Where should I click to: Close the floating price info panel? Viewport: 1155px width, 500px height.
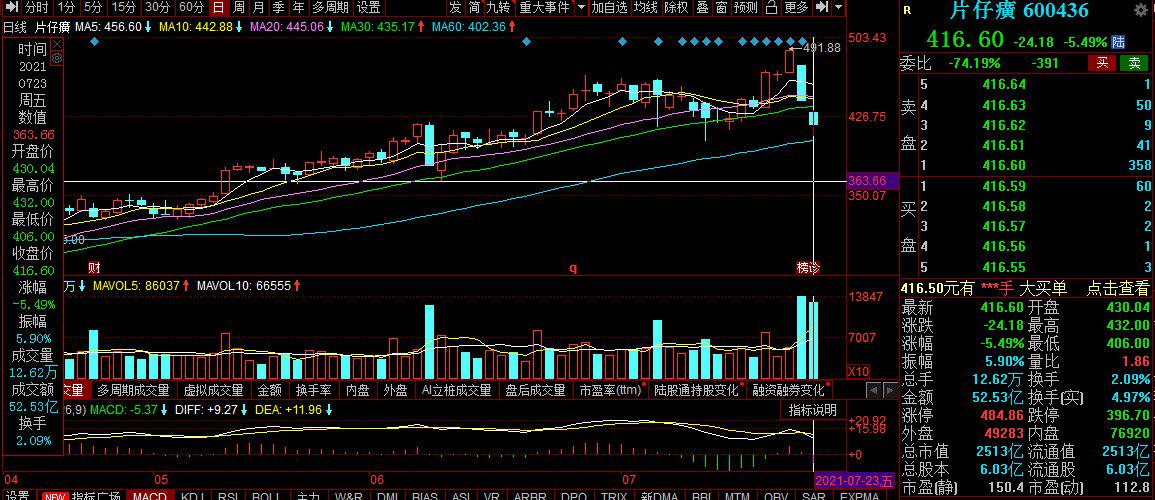[x=57, y=45]
